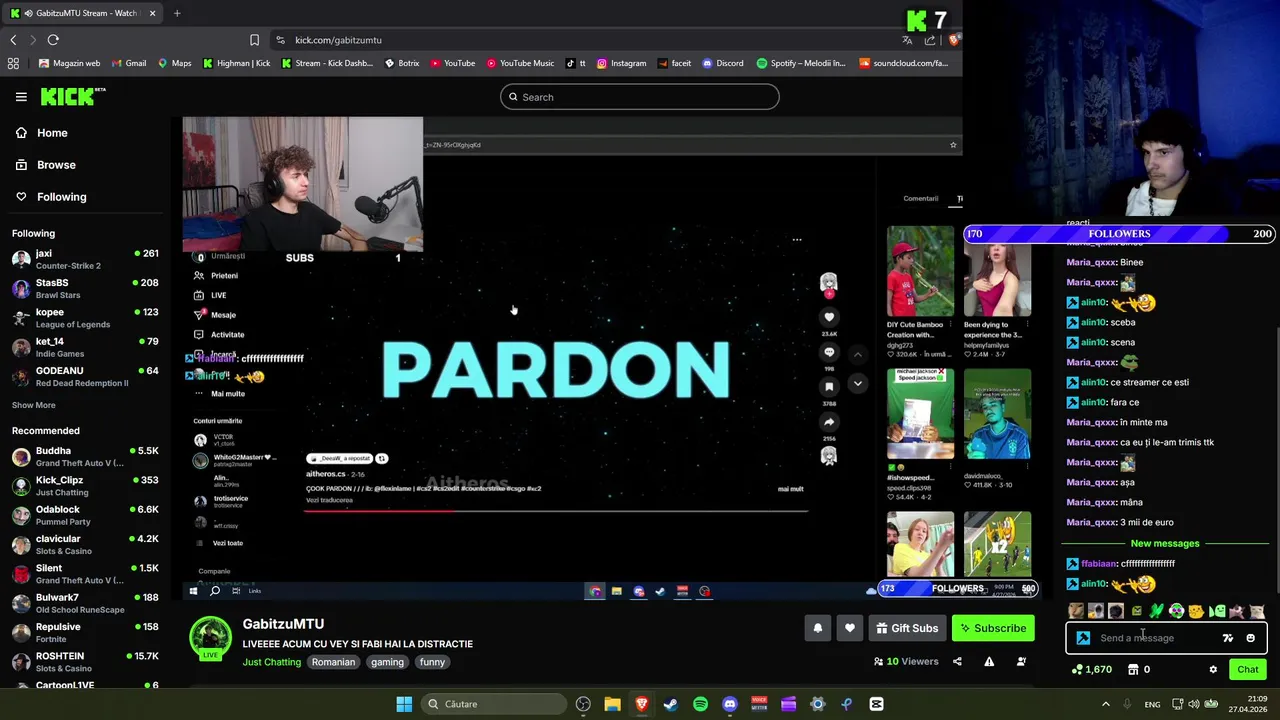
Task: Jump to New messages in chat
Action: 1164,543
